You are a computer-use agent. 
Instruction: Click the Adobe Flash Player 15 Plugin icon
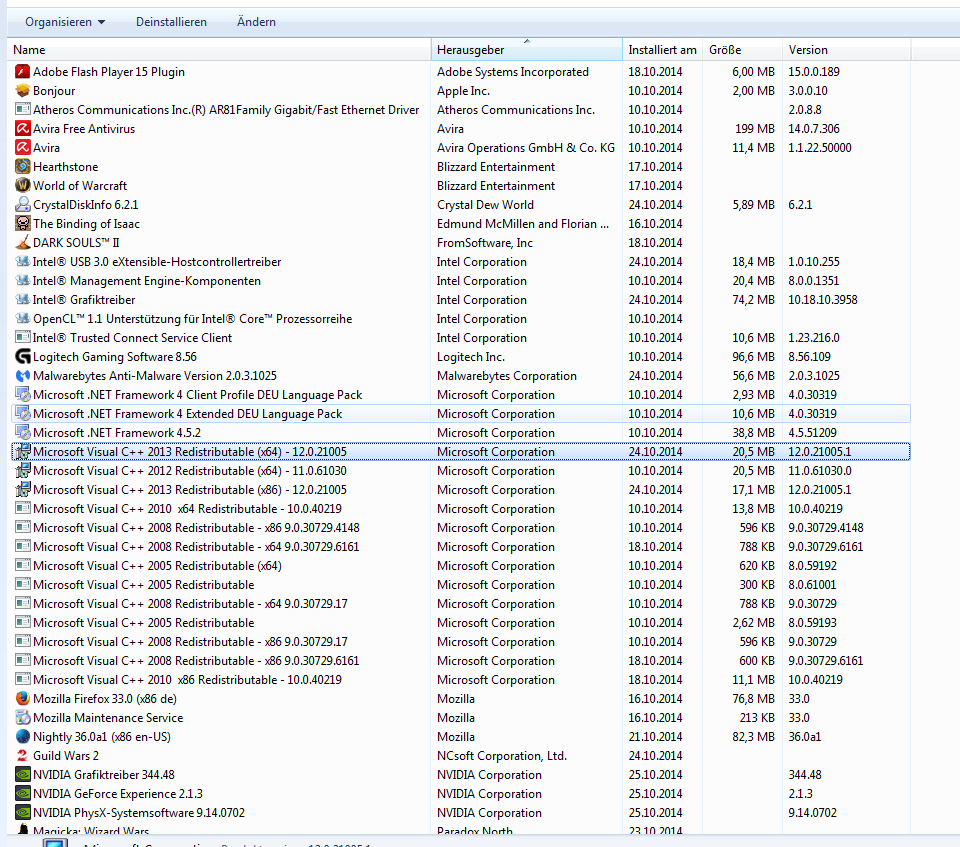click(23, 72)
